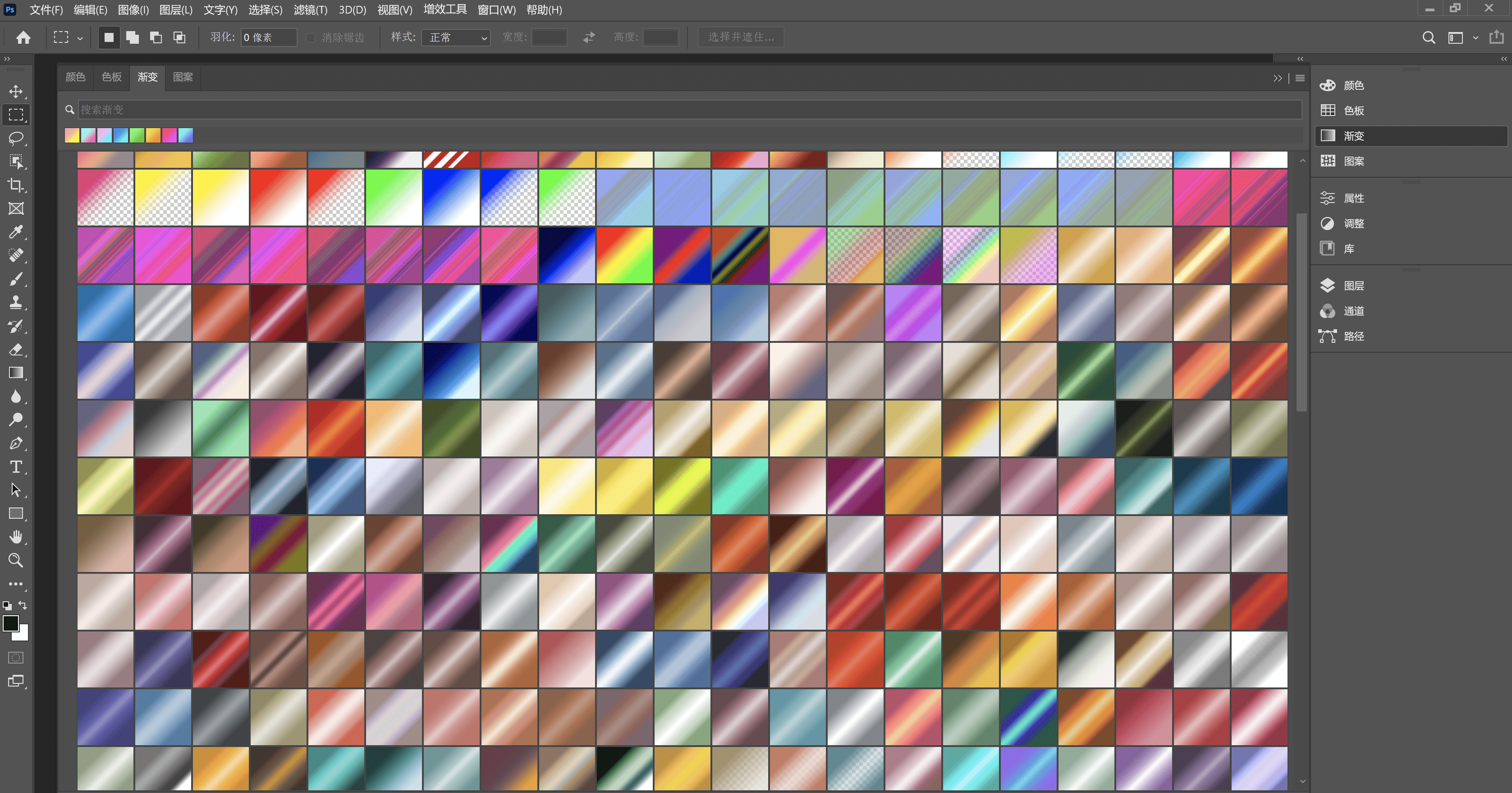Select the Horizontal Type tool
The width and height of the screenshot is (1512, 793).
coord(16,467)
